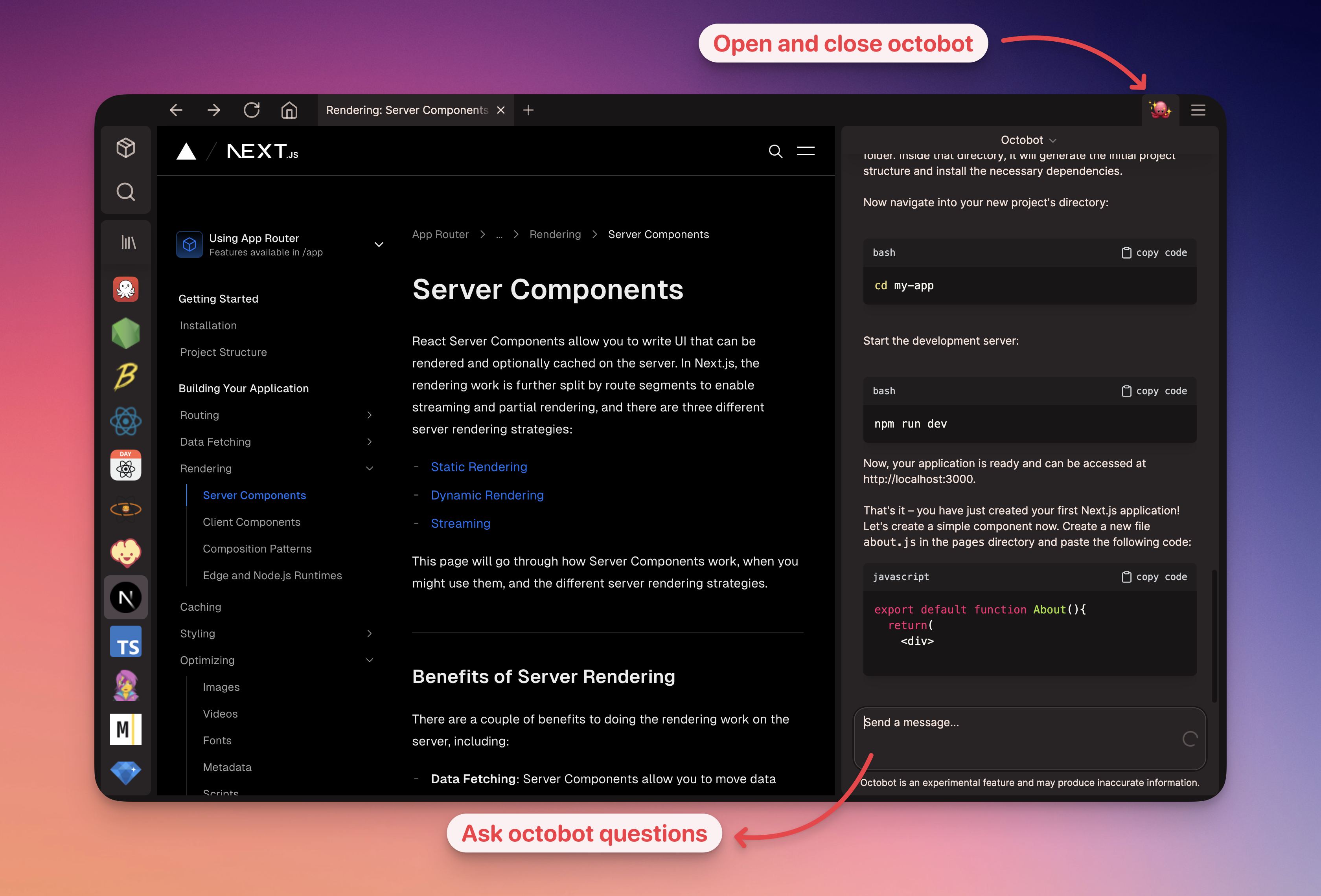1321x896 pixels.
Task: Collapse the Rendering section chevron
Action: pyautogui.click(x=370, y=468)
